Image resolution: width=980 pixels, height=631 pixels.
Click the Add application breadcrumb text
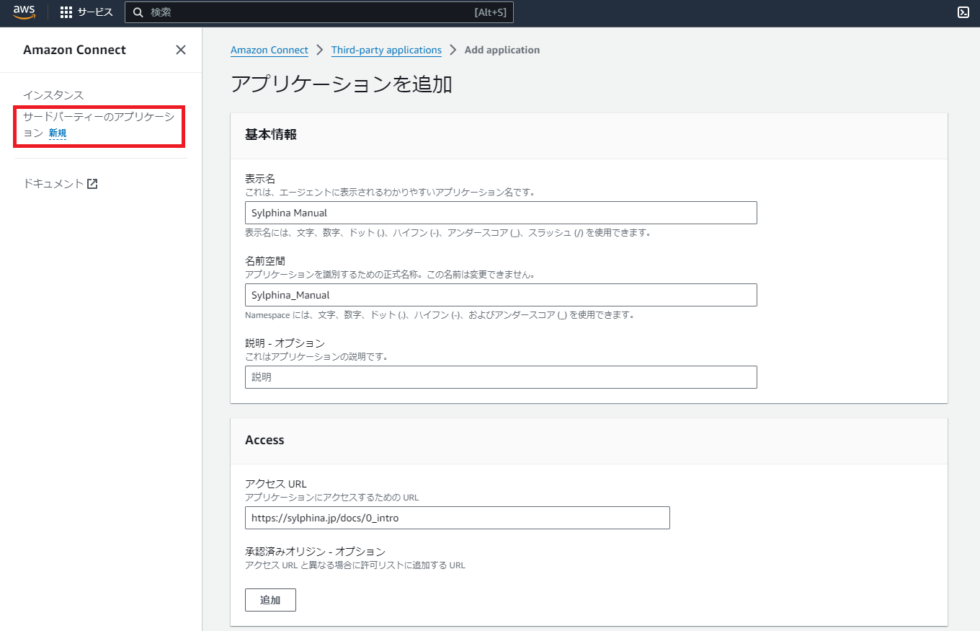[502, 49]
